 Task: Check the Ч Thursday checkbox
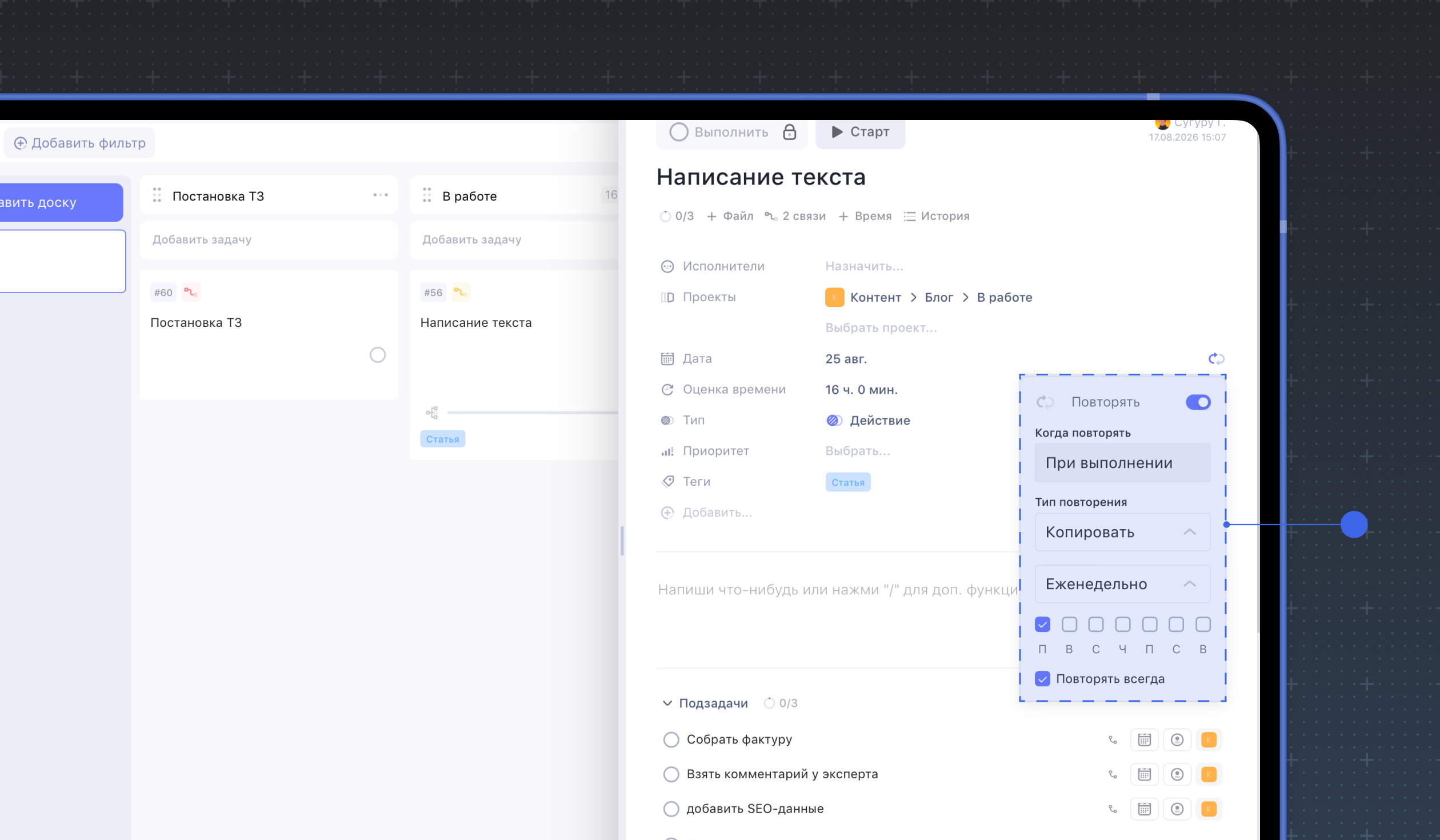(x=1123, y=625)
